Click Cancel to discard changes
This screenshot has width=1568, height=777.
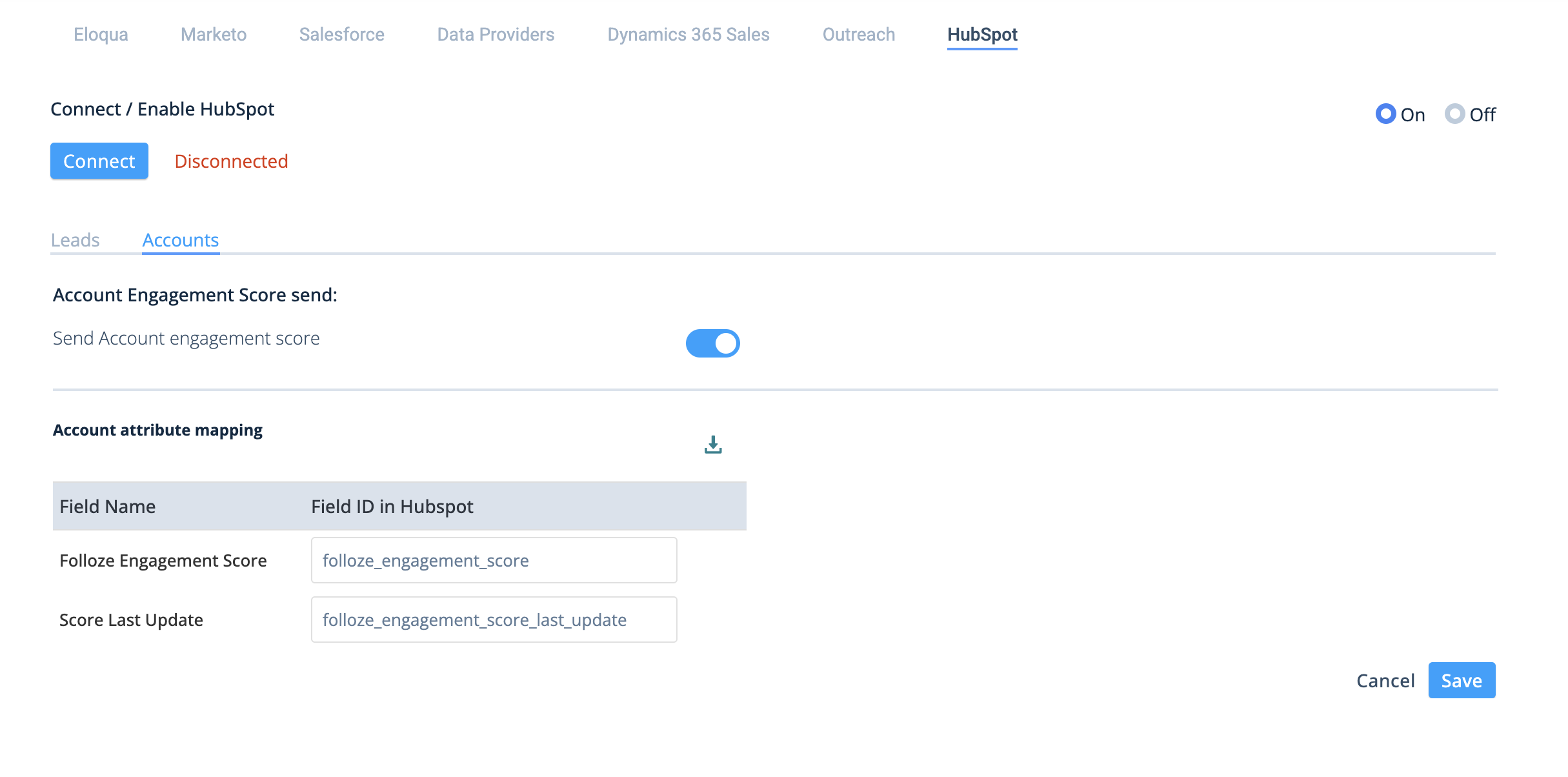(x=1385, y=680)
